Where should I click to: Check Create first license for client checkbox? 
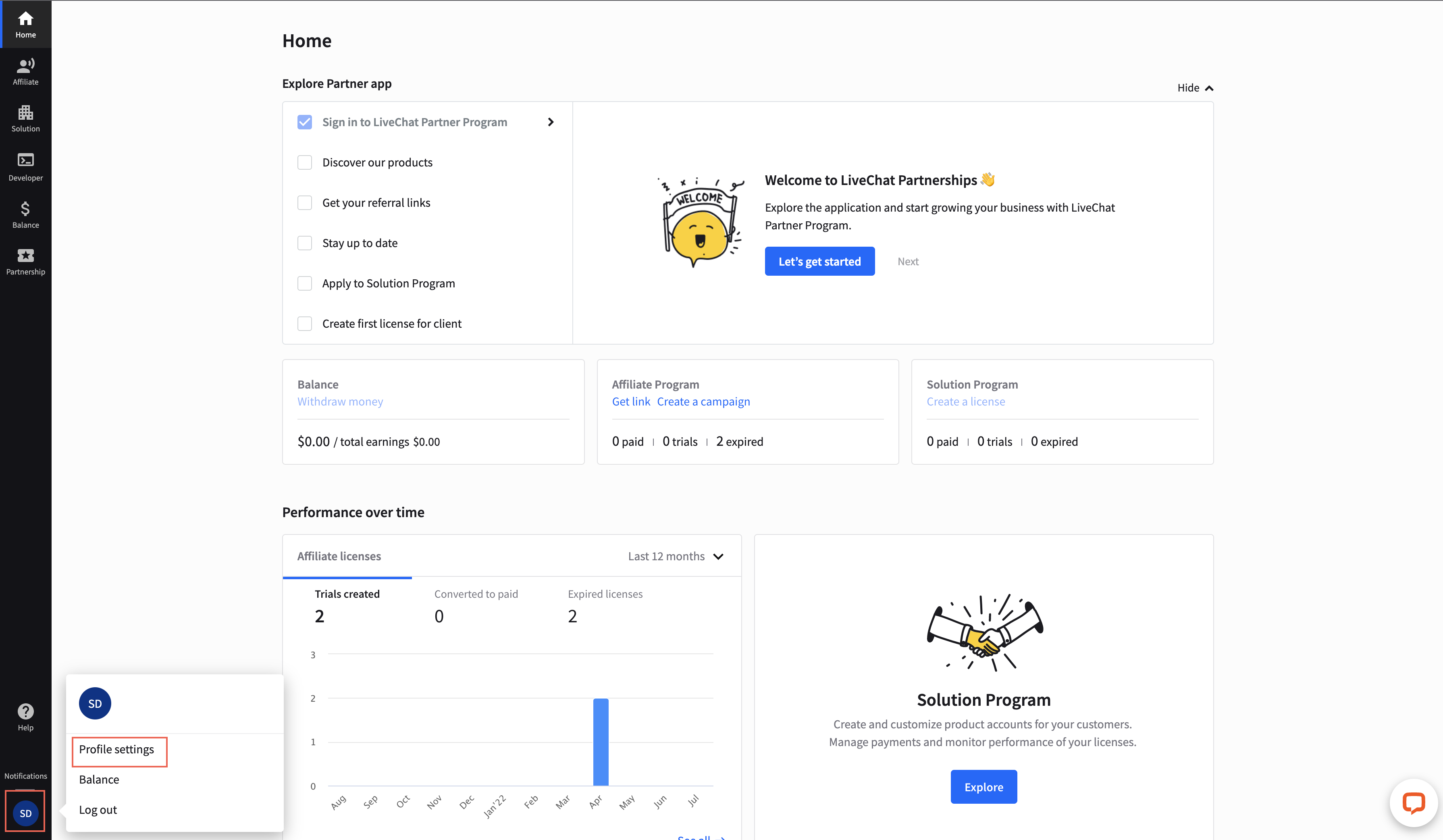[x=305, y=324]
